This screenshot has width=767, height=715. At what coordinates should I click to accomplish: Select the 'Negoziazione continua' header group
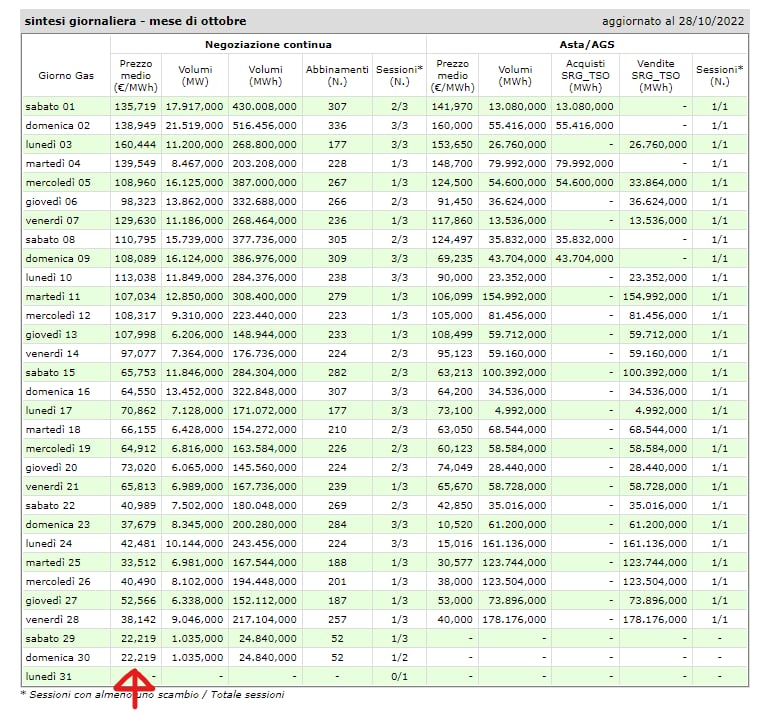click(x=268, y=45)
